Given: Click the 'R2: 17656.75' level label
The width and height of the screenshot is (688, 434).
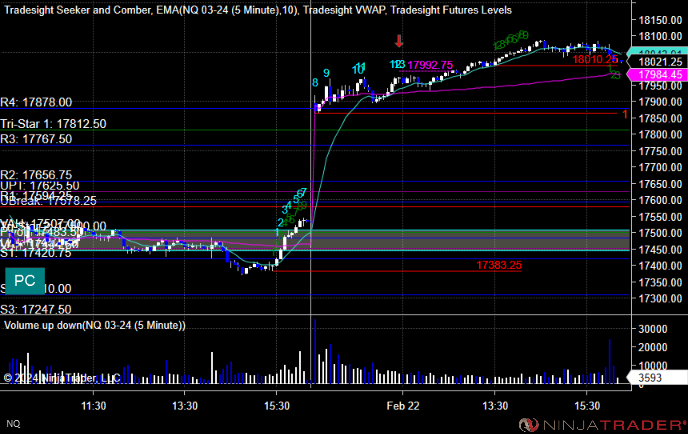Looking at the screenshot, I should coord(36,175).
